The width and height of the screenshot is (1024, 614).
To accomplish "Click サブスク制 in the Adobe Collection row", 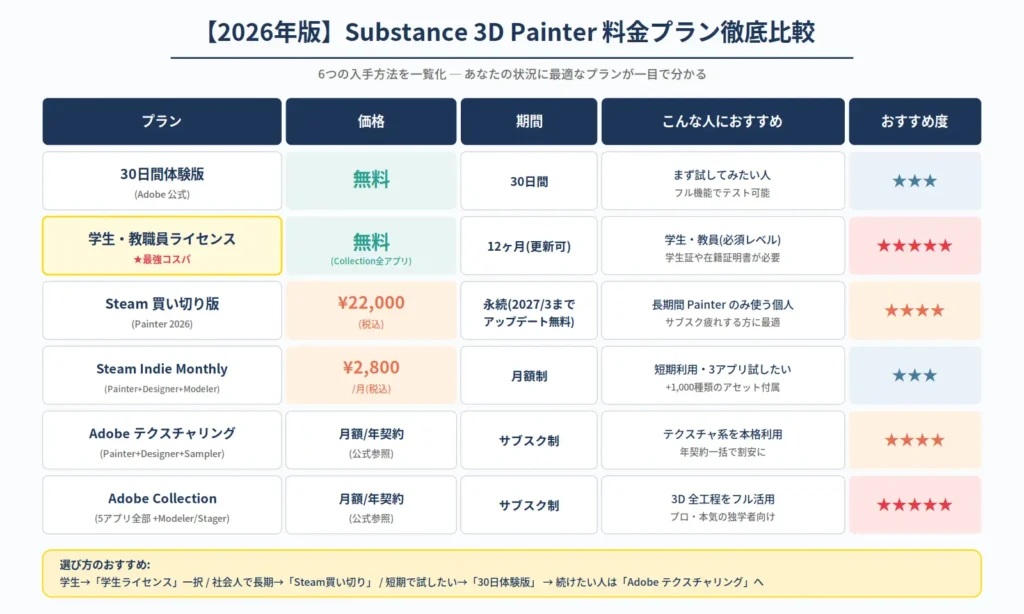I will (x=529, y=505).
